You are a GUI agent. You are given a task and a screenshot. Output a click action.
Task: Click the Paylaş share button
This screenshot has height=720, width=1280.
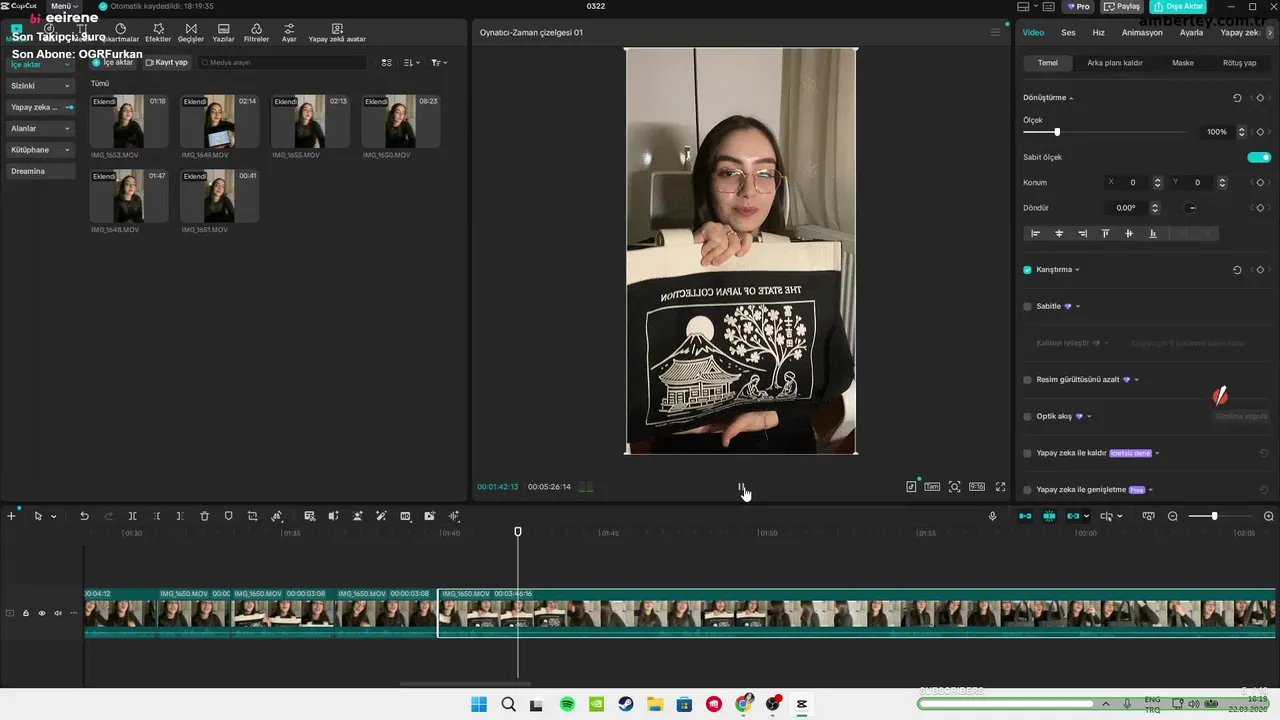(1122, 6)
